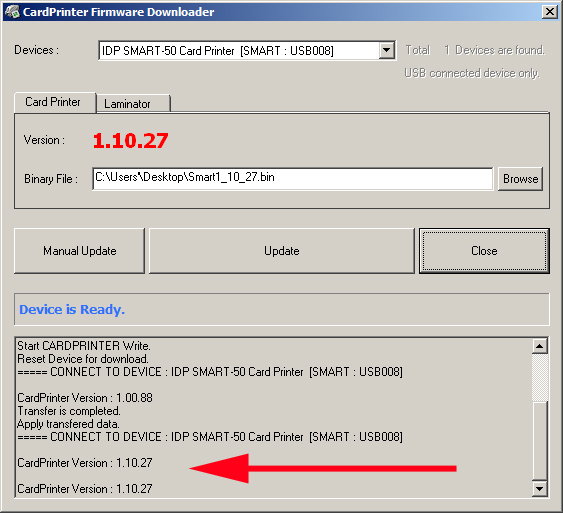Click the CardPrinter app icon in title bar
The width and height of the screenshot is (563, 513).
pyautogui.click(x=12, y=11)
